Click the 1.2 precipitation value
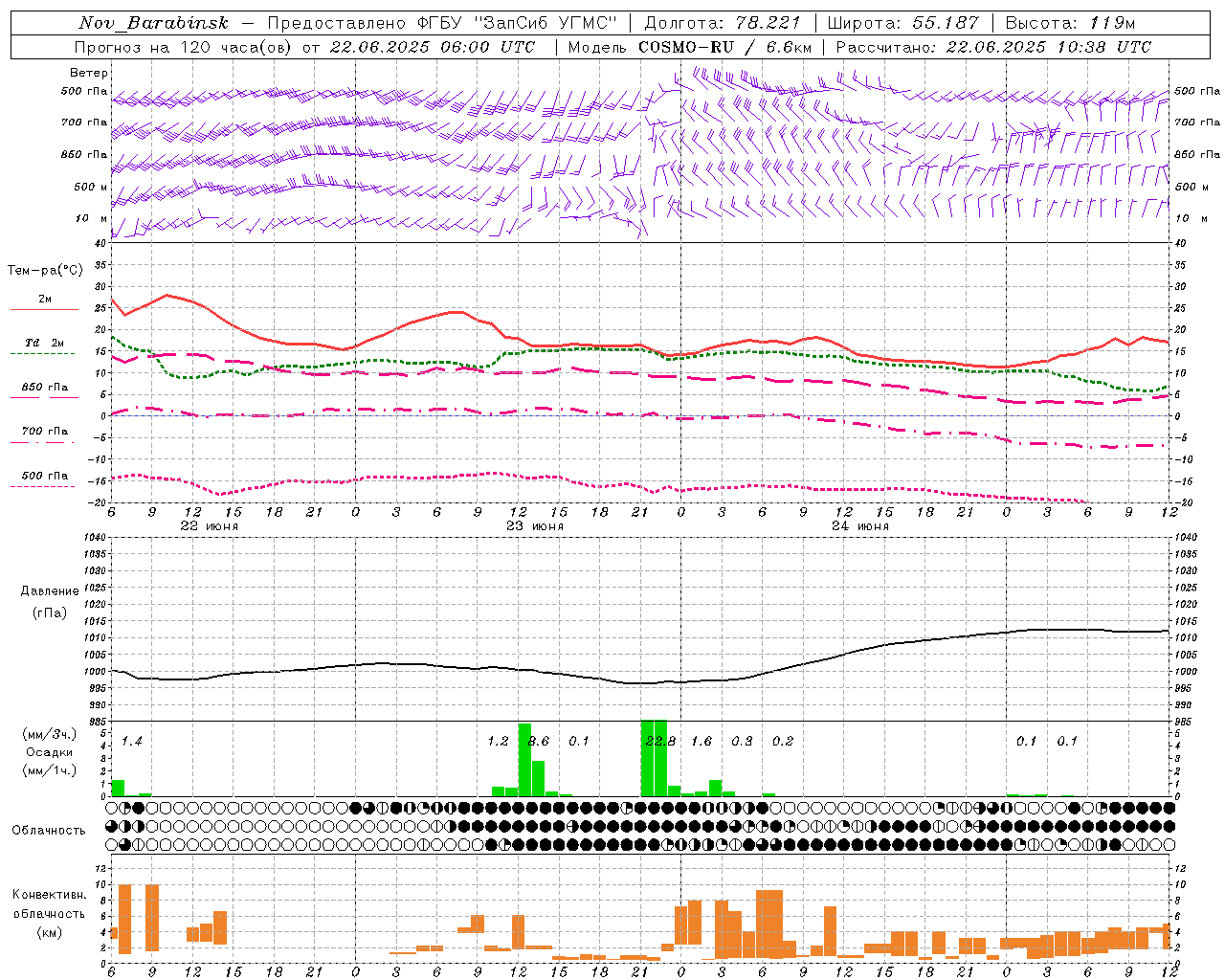The height and width of the screenshot is (980, 1225). pos(498,741)
